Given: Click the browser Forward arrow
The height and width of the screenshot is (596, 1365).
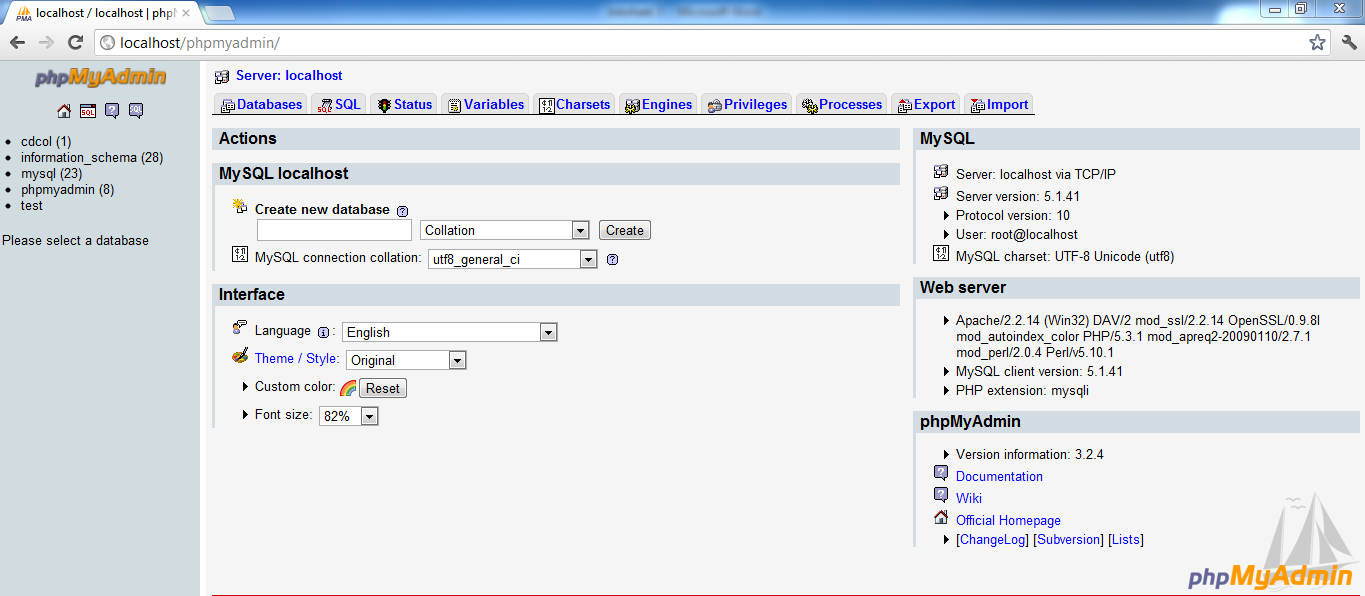Looking at the screenshot, I should click(x=46, y=42).
